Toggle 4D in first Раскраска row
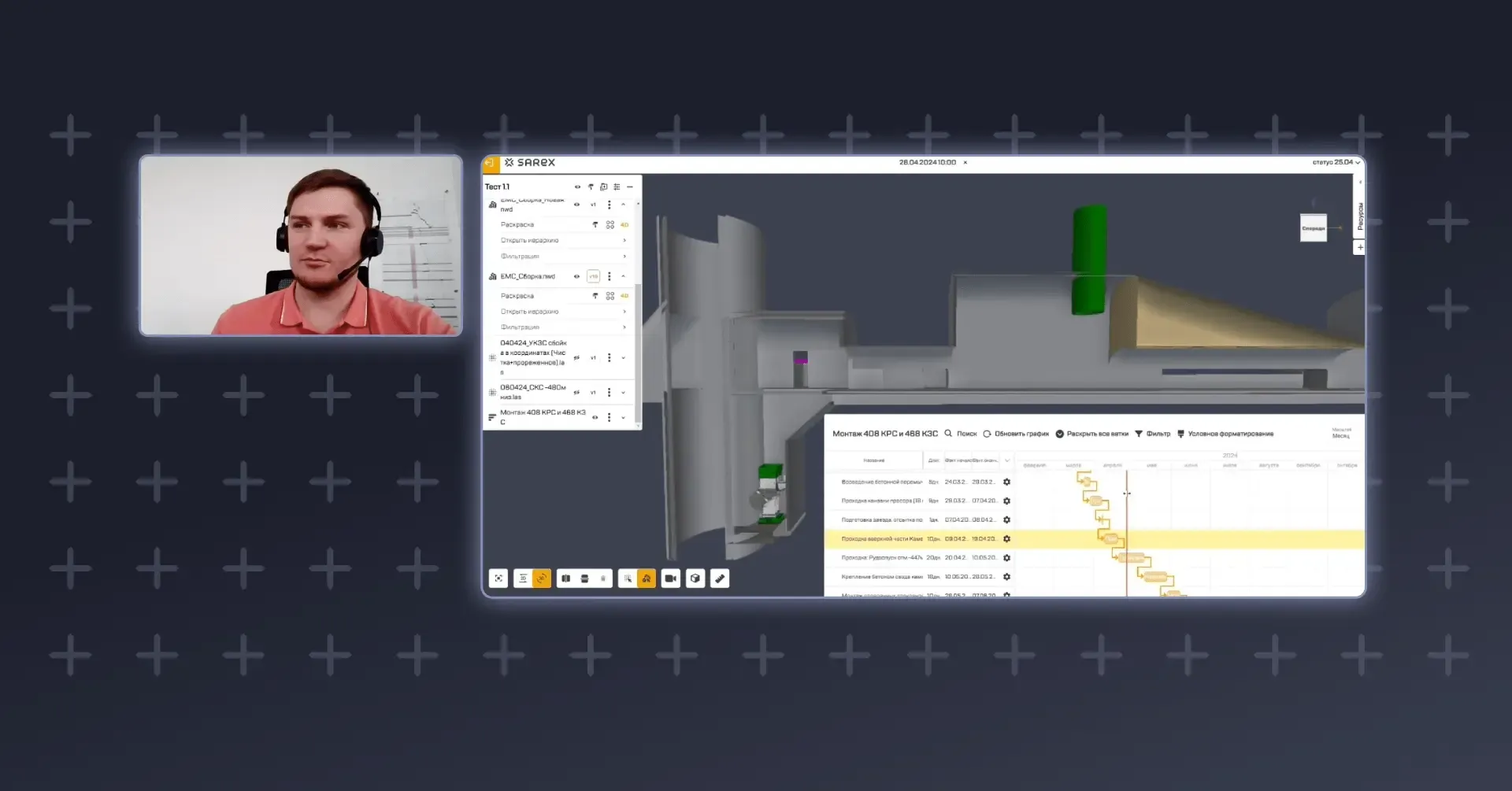Viewport: 1512px width, 791px height. pos(624,225)
